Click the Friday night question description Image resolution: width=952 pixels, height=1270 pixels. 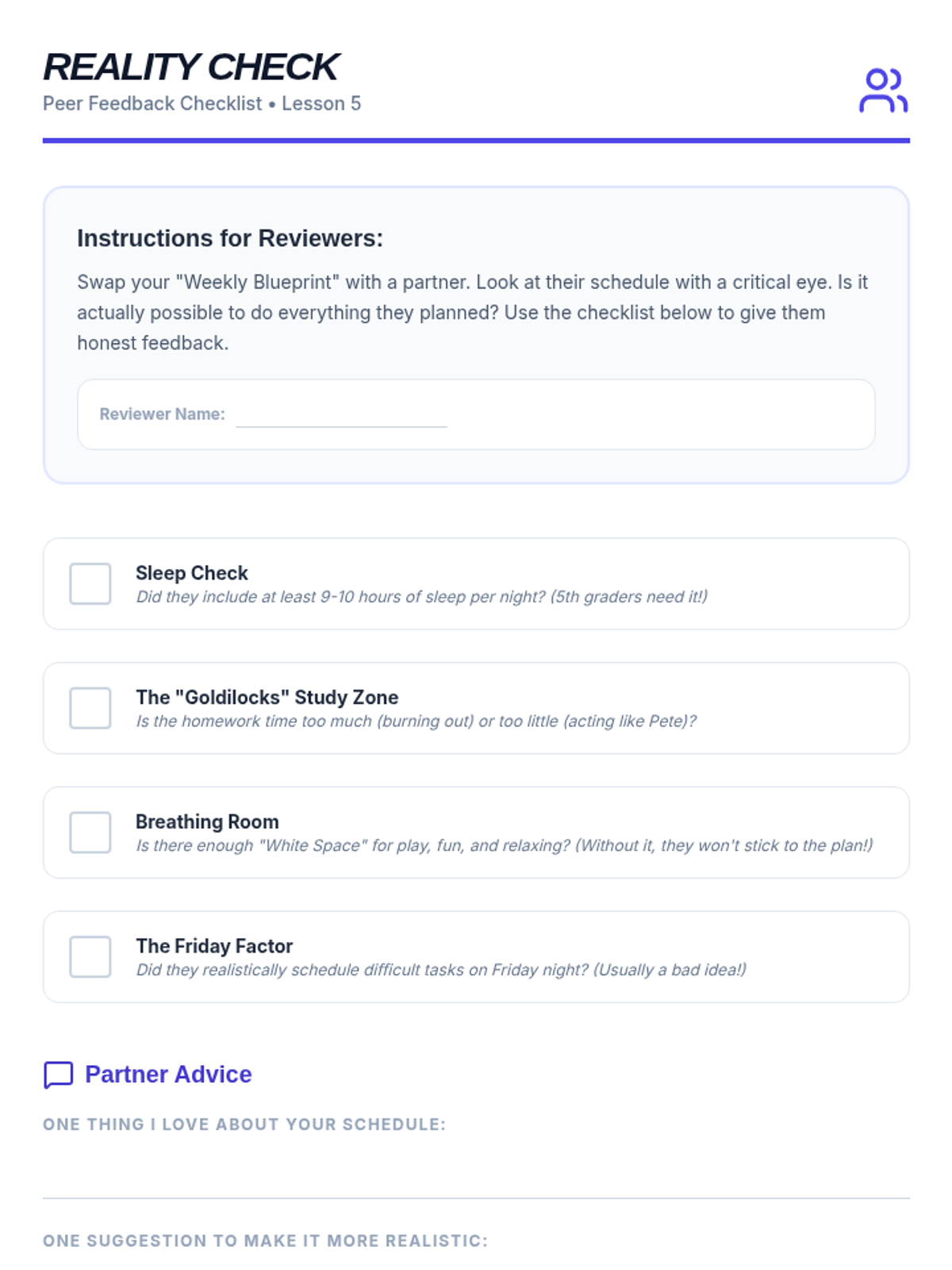pos(441,970)
